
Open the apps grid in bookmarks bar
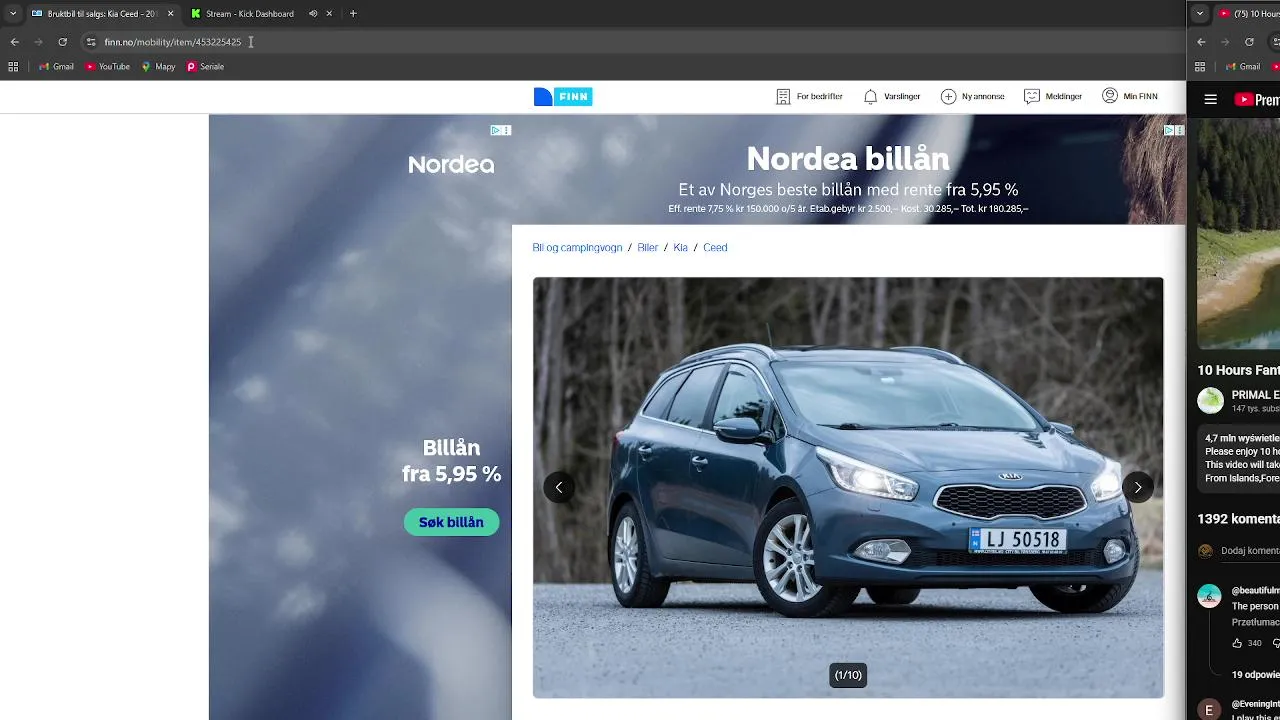pyautogui.click(x=13, y=67)
